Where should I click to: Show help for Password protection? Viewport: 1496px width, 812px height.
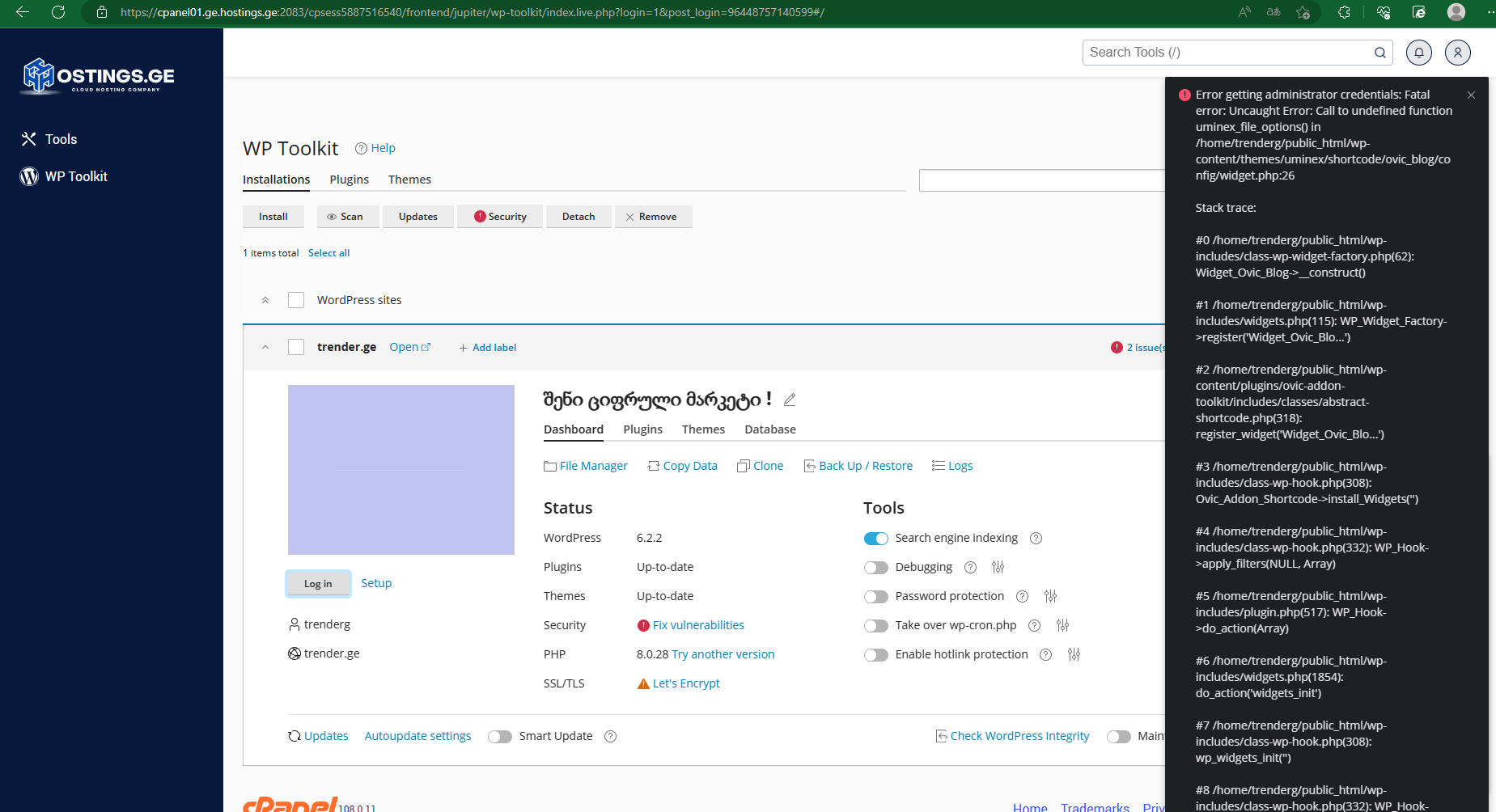pos(1022,597)
